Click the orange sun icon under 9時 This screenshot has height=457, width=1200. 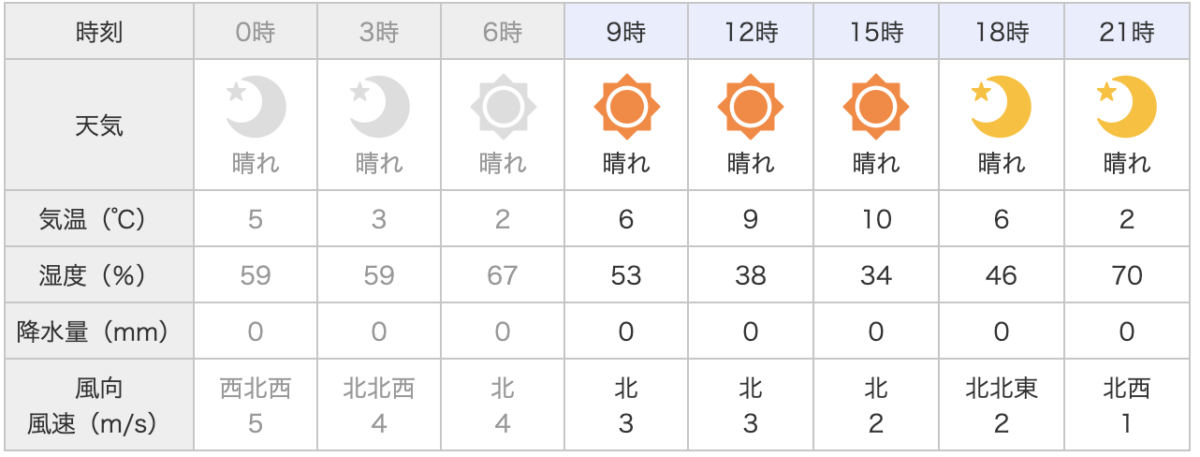pyautogui.click(x=627, y=105)
